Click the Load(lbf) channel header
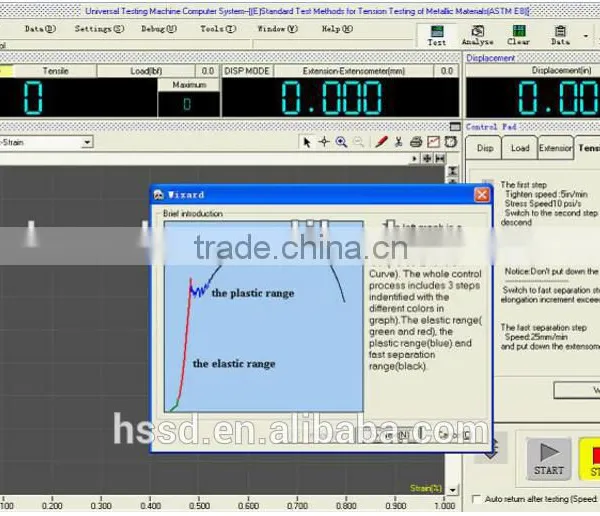 pos(146,71)
